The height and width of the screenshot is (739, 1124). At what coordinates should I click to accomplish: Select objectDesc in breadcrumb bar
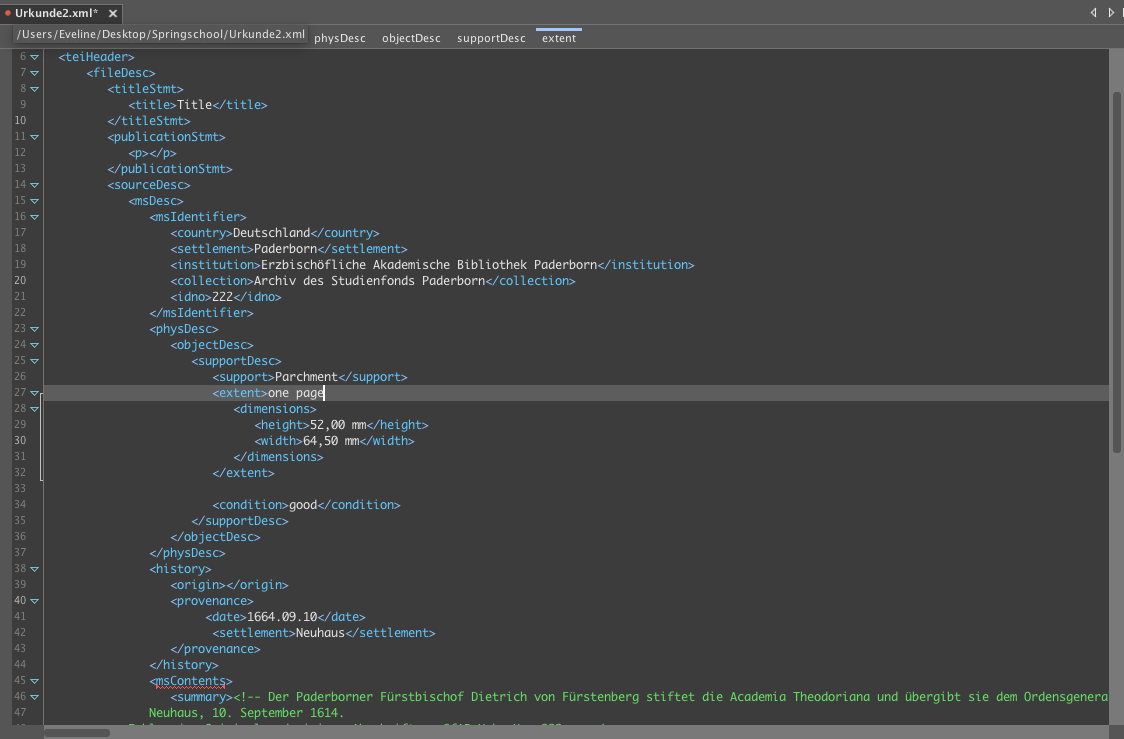(x=411, y=38)
